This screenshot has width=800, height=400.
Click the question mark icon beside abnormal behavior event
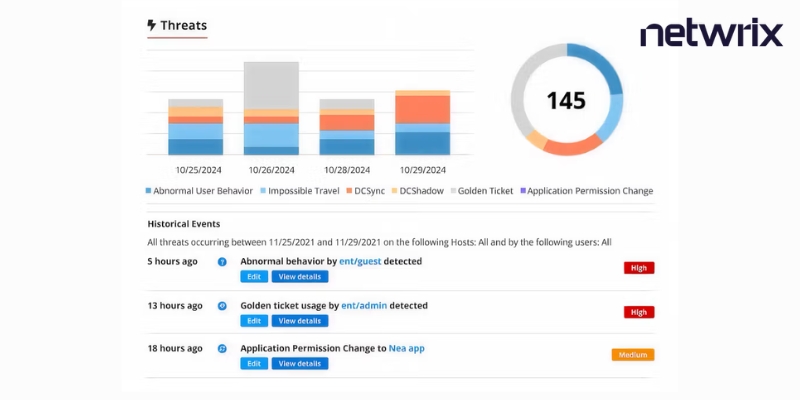[x=222, y=262]
